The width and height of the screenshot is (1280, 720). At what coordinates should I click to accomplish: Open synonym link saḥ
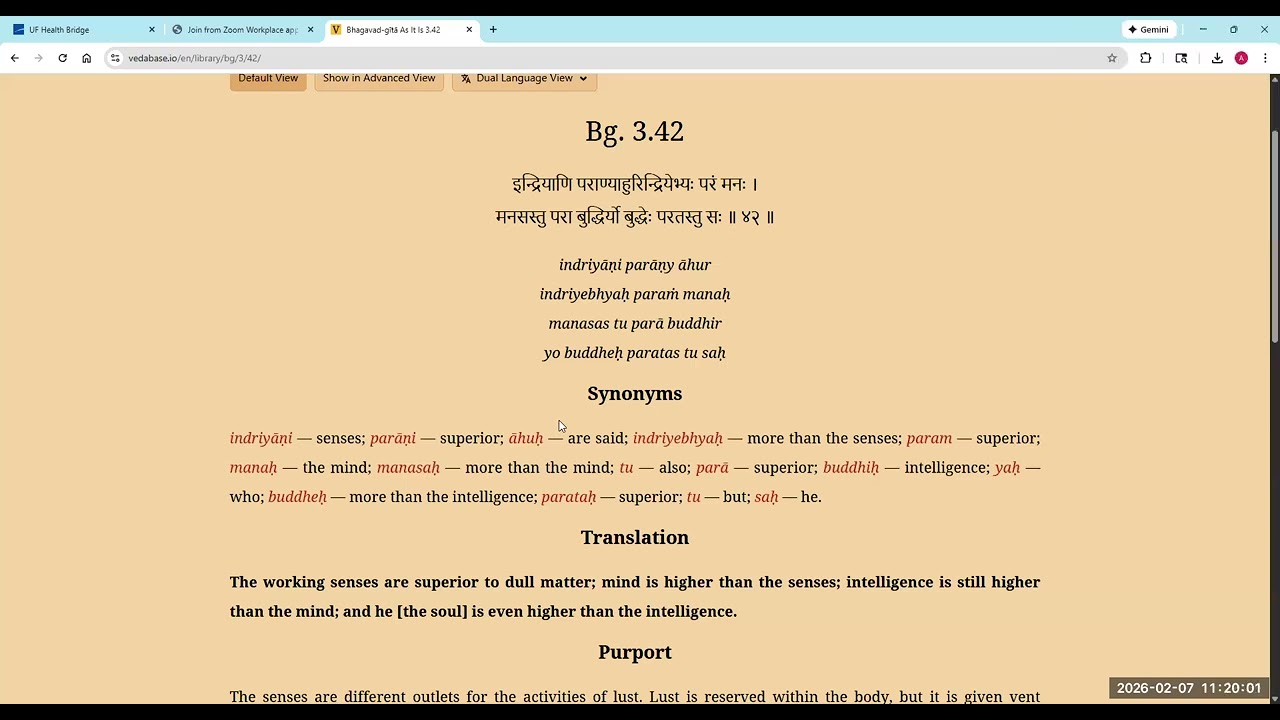pyautogui.click(x=766, y=496)
